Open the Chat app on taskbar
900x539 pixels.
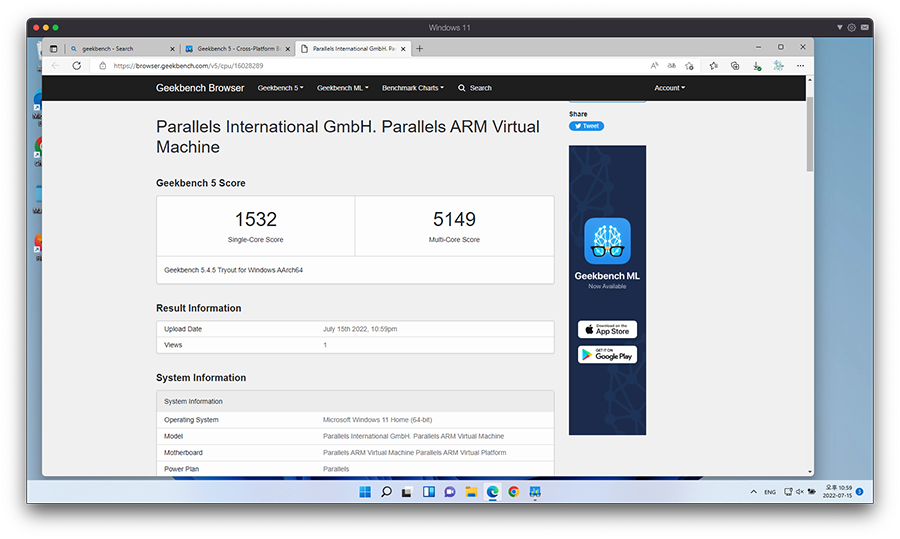(450, 492)
